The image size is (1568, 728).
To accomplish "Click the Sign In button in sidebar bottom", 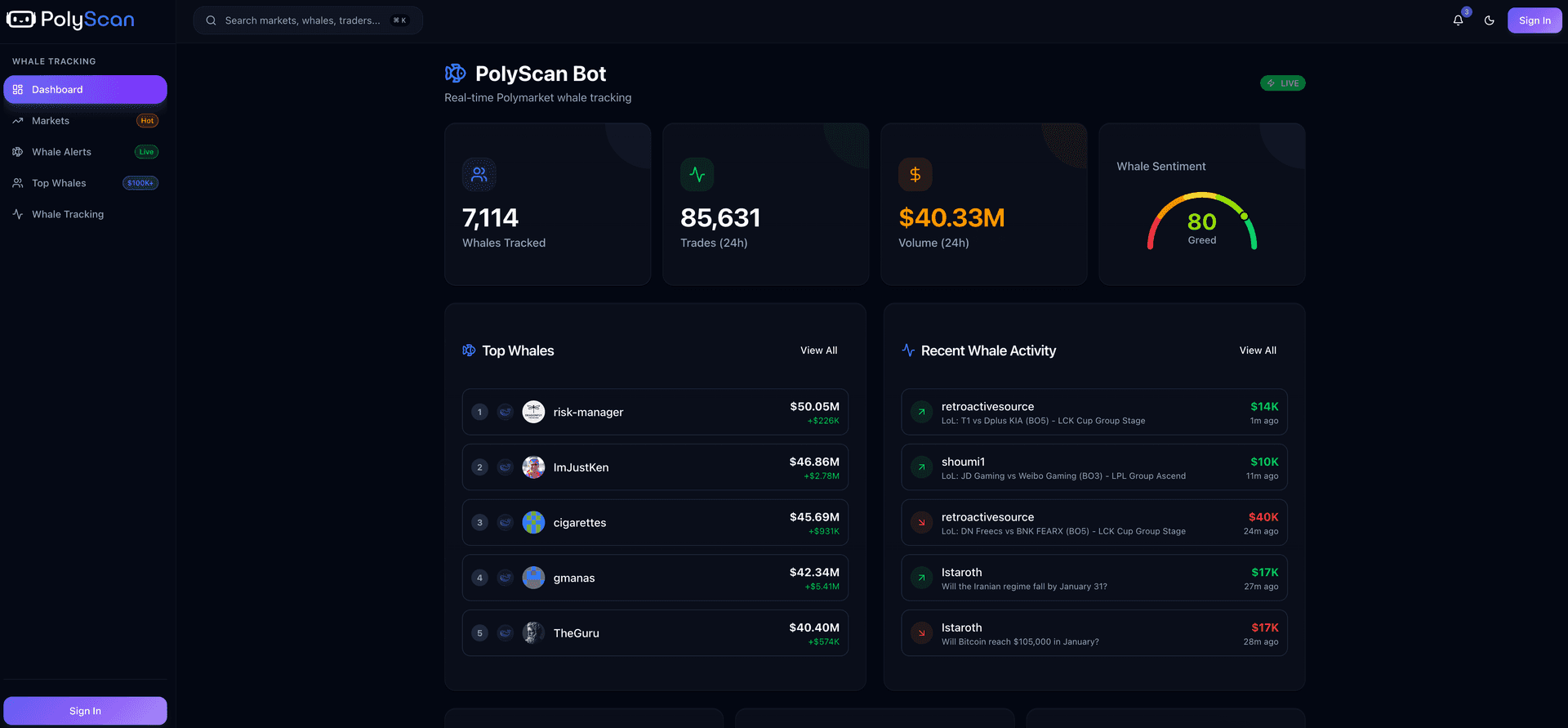I will (85, 711).
